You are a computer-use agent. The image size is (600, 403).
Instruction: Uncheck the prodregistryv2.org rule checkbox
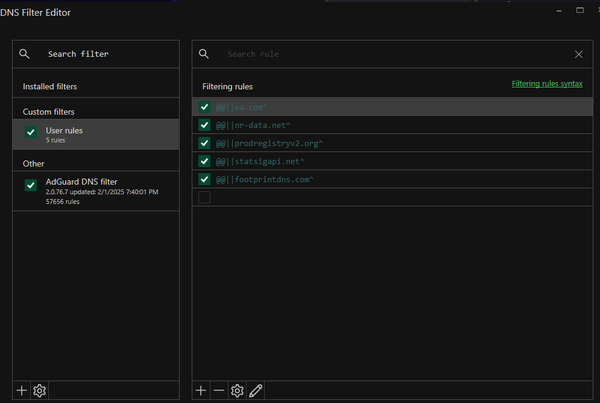coord(204,143)
